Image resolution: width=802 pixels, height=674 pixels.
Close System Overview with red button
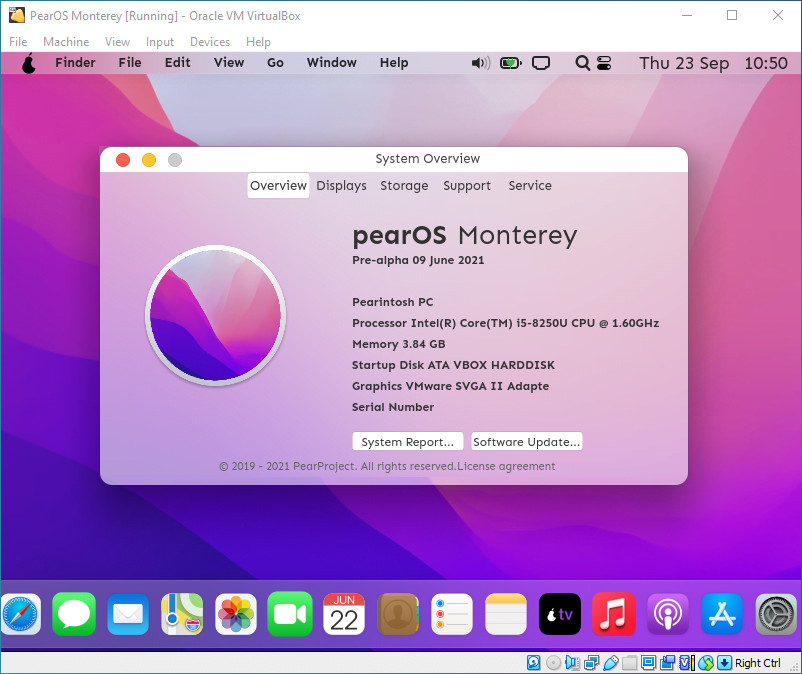click(123, 160)
